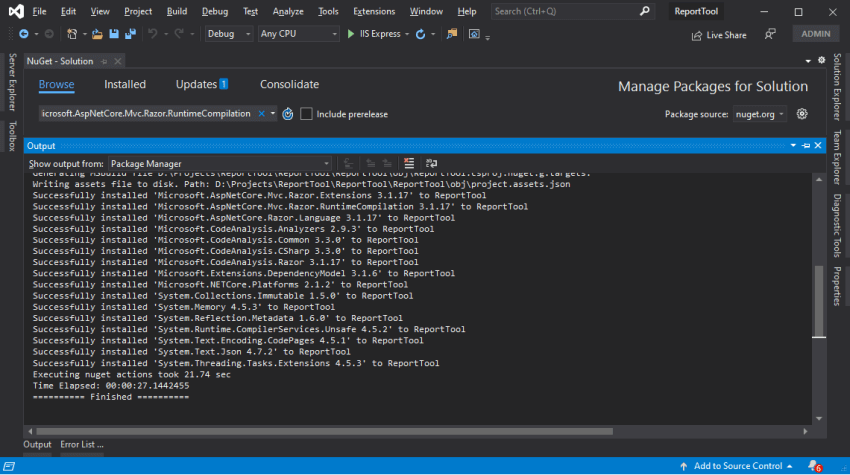Toggle Include prerelease checkbox
Viewport: 850px width, 475px height.
306,114
